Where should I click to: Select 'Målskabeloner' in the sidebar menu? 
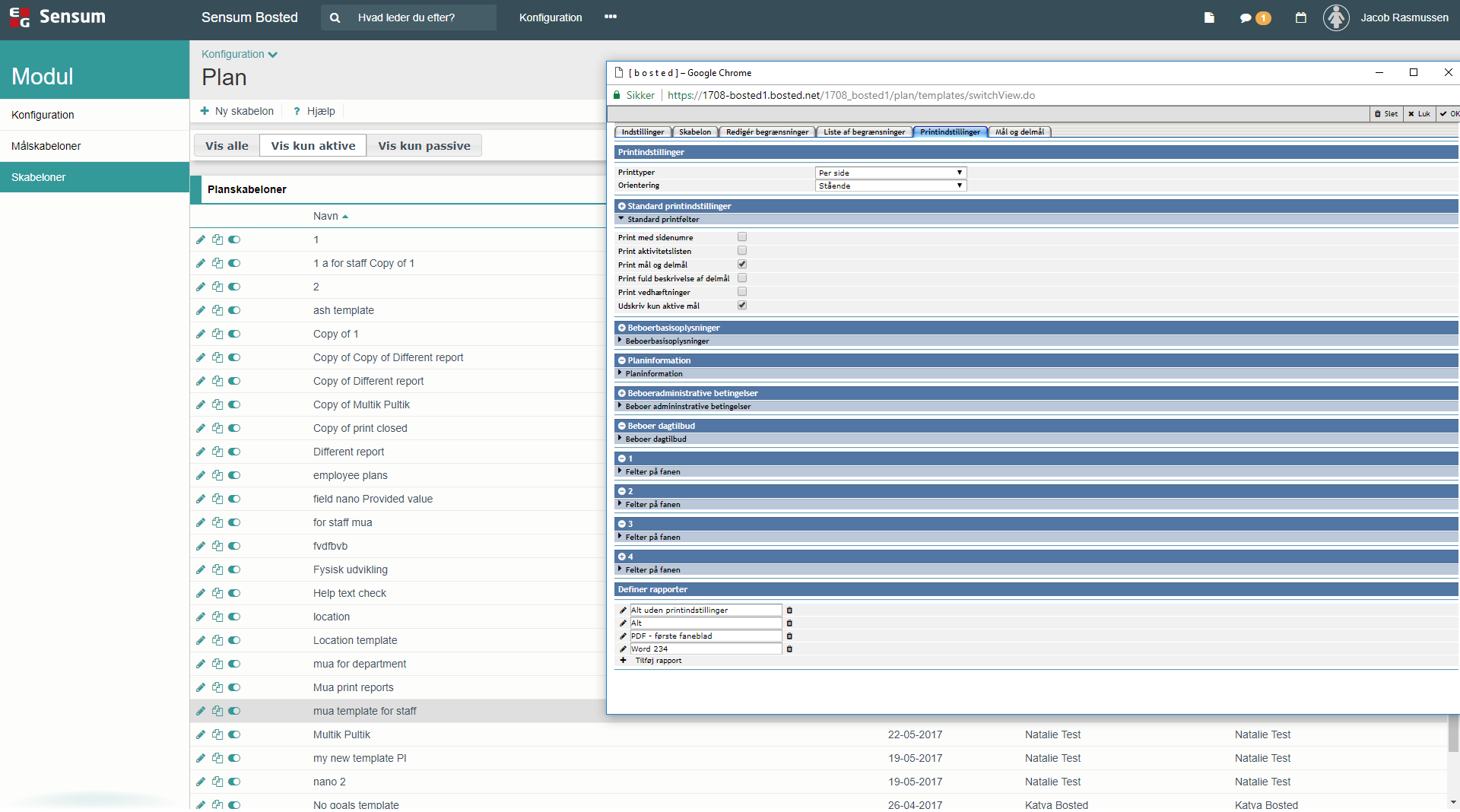tap(46, 146)
